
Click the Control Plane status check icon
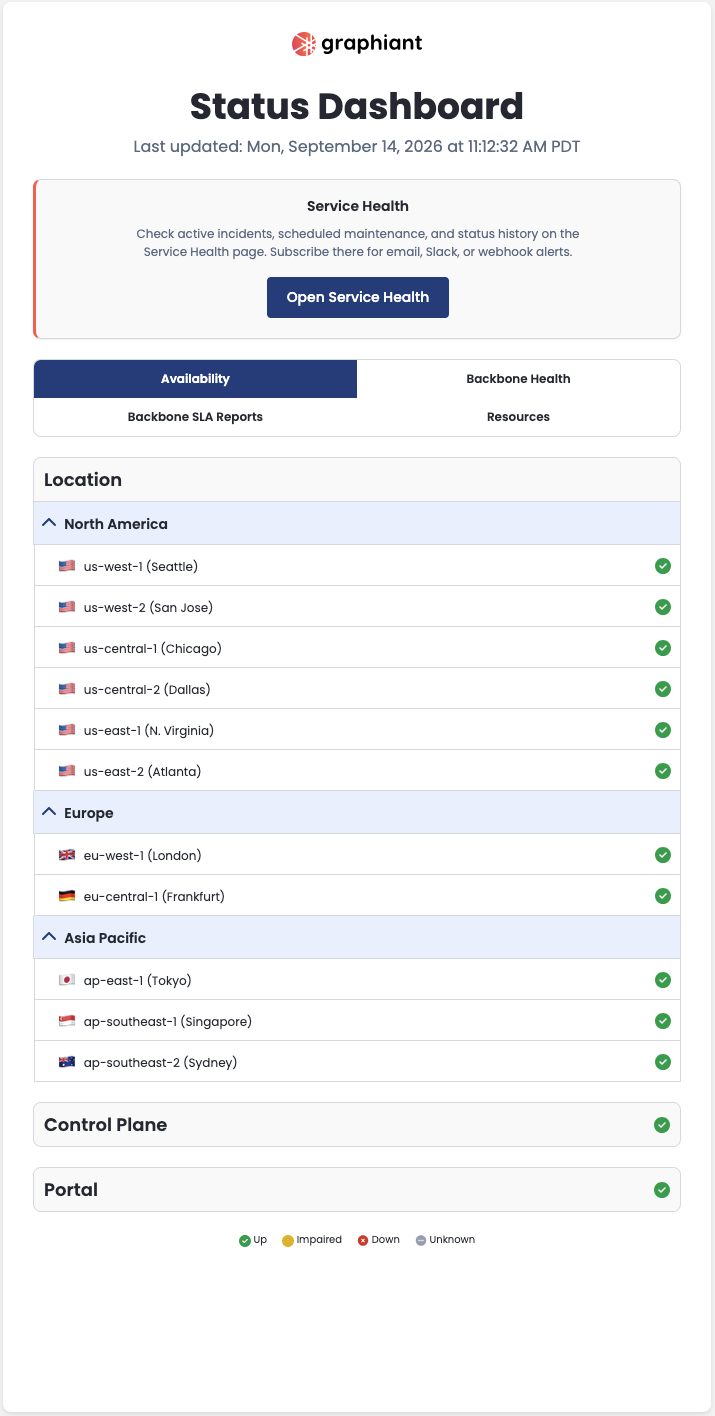661,1125
